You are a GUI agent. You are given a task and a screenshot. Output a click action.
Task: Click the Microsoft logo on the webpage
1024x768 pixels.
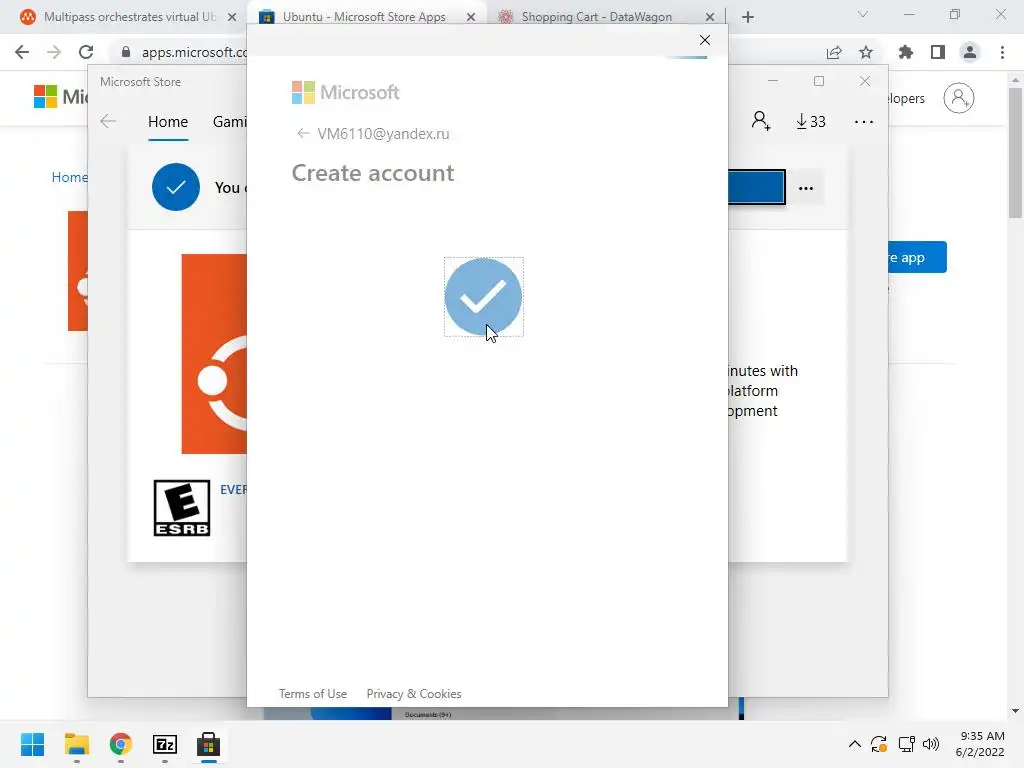tap(60, 97)
